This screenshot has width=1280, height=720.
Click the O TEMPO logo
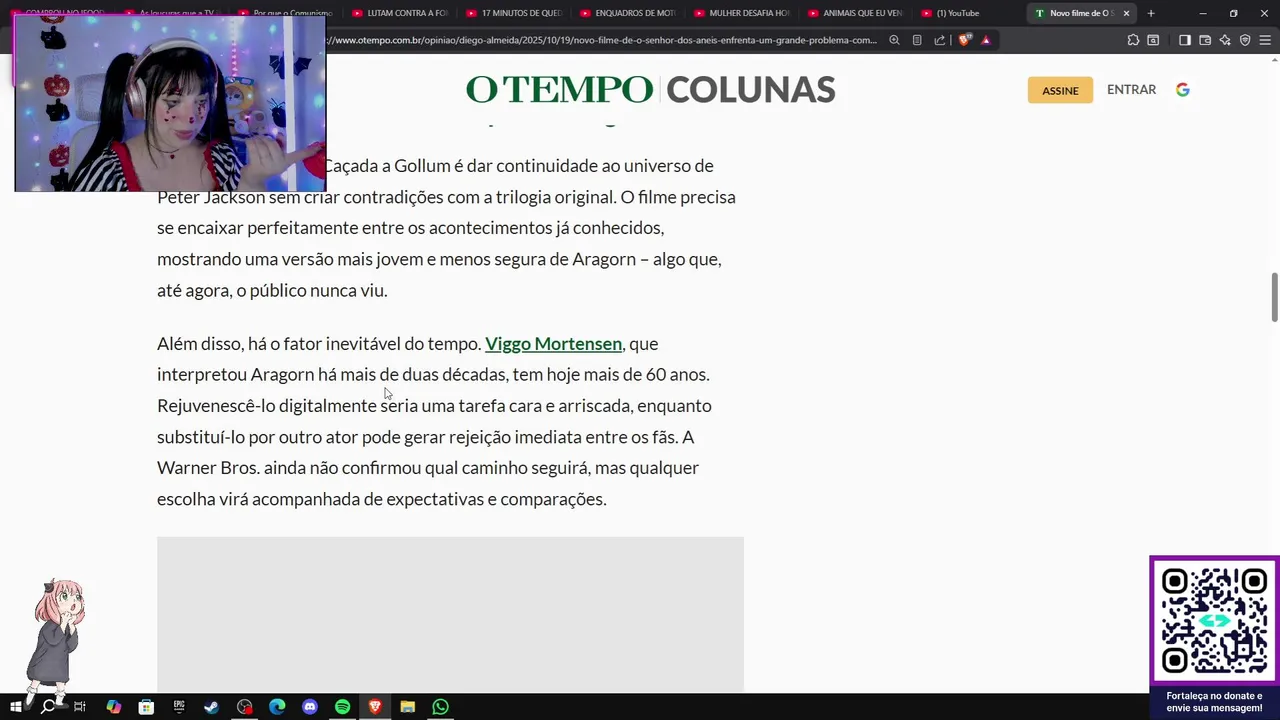pyautogui.click(x=559, y=89)
